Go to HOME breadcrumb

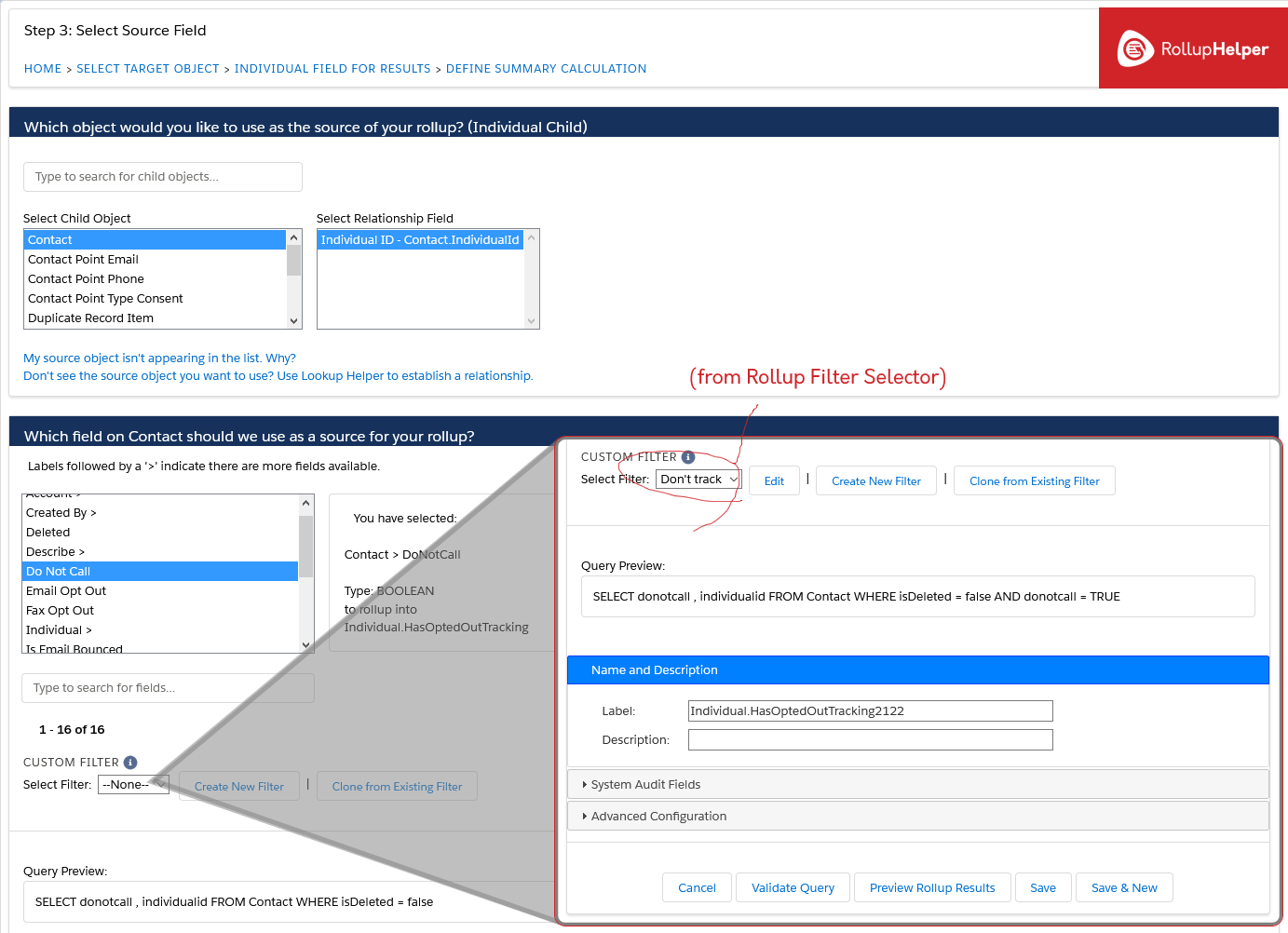click(x=43, y=69)
